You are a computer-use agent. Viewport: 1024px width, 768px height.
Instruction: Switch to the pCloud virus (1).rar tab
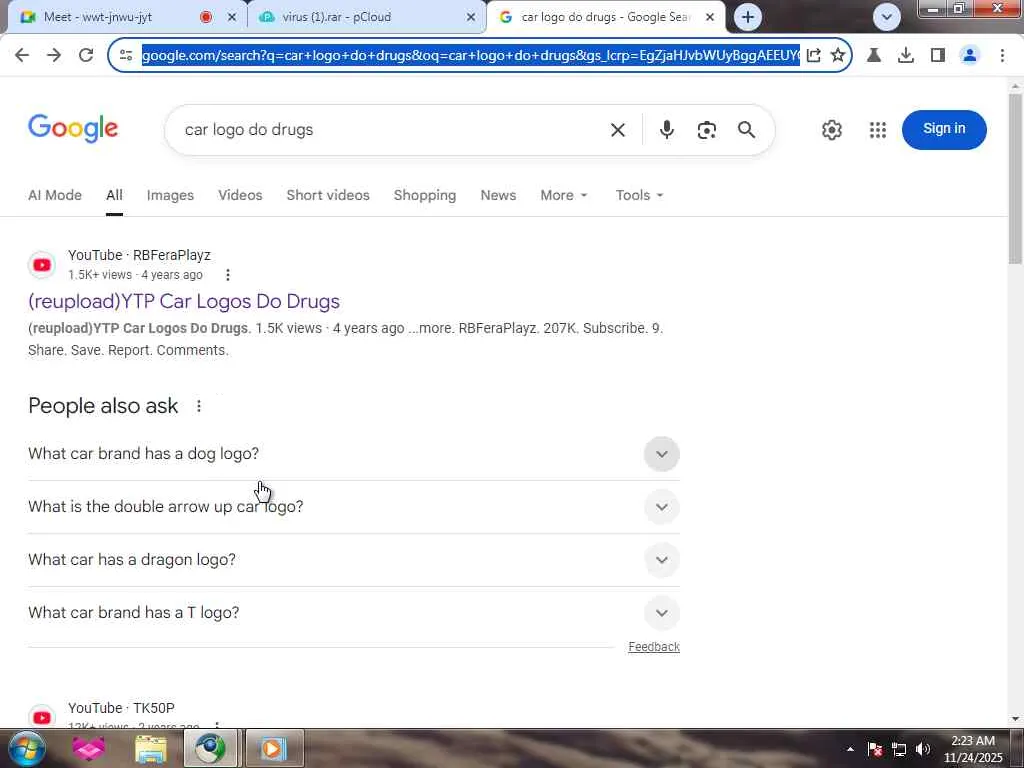366,17
